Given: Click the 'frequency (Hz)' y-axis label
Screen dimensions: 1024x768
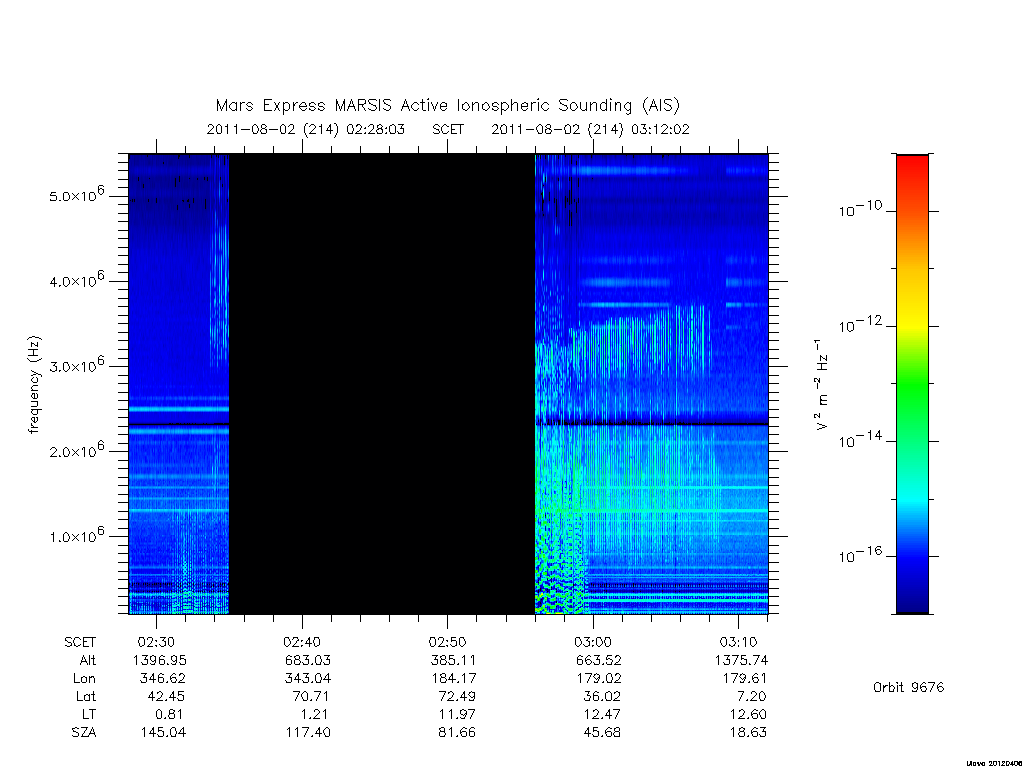Looking at the screenshot, I should pos(35,385).
